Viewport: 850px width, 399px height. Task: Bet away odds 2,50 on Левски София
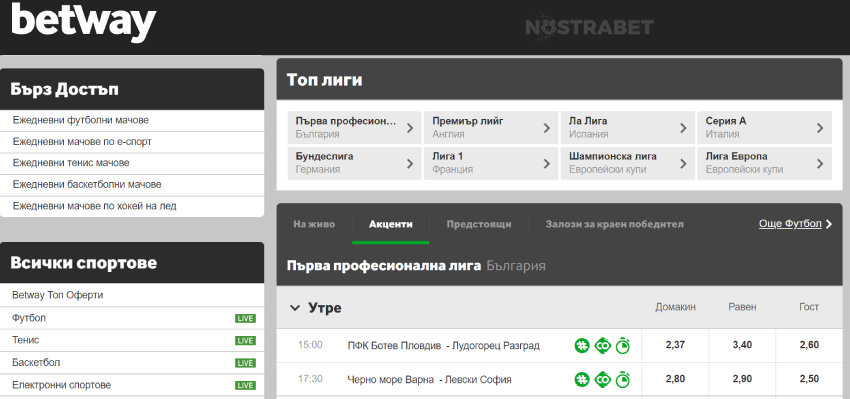click(x=809, y=379)
